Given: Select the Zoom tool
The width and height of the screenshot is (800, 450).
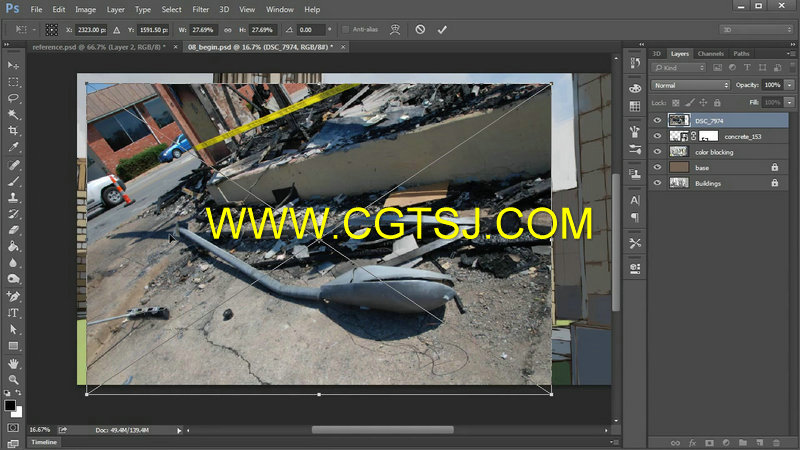Looking at the screenshot, I should [x=13, y=380].
